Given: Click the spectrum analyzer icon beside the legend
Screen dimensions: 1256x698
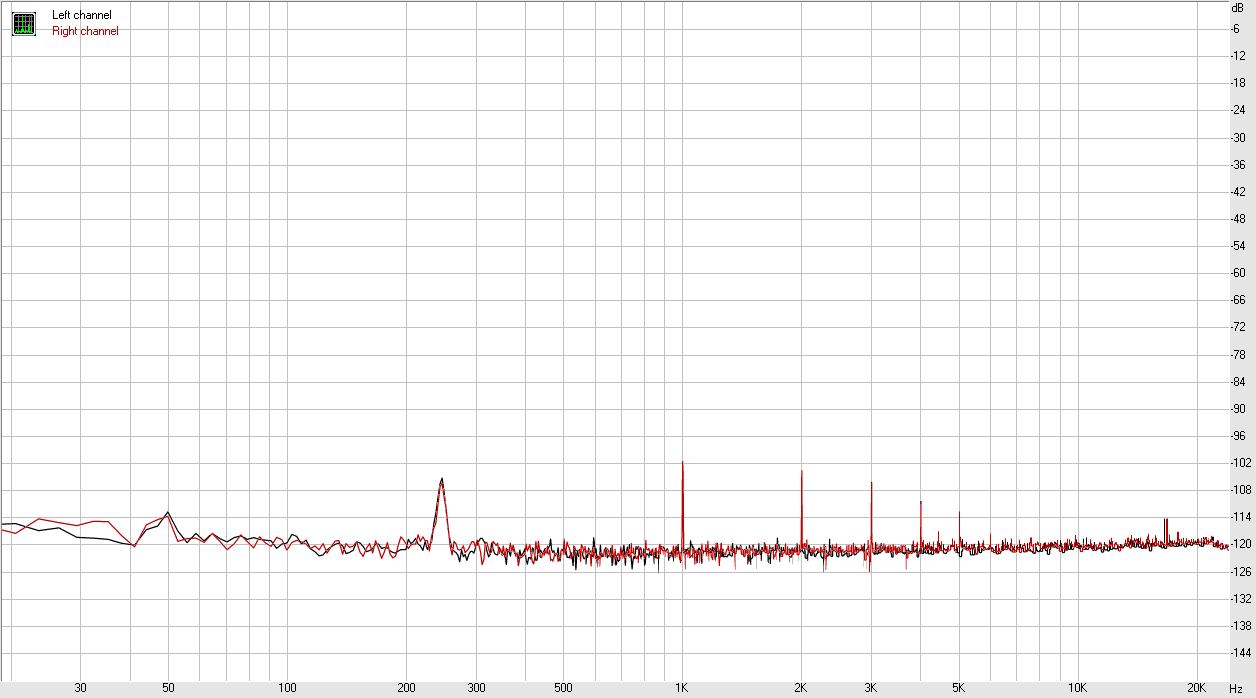Looking at the screenshot, I should tap(23, 24).
